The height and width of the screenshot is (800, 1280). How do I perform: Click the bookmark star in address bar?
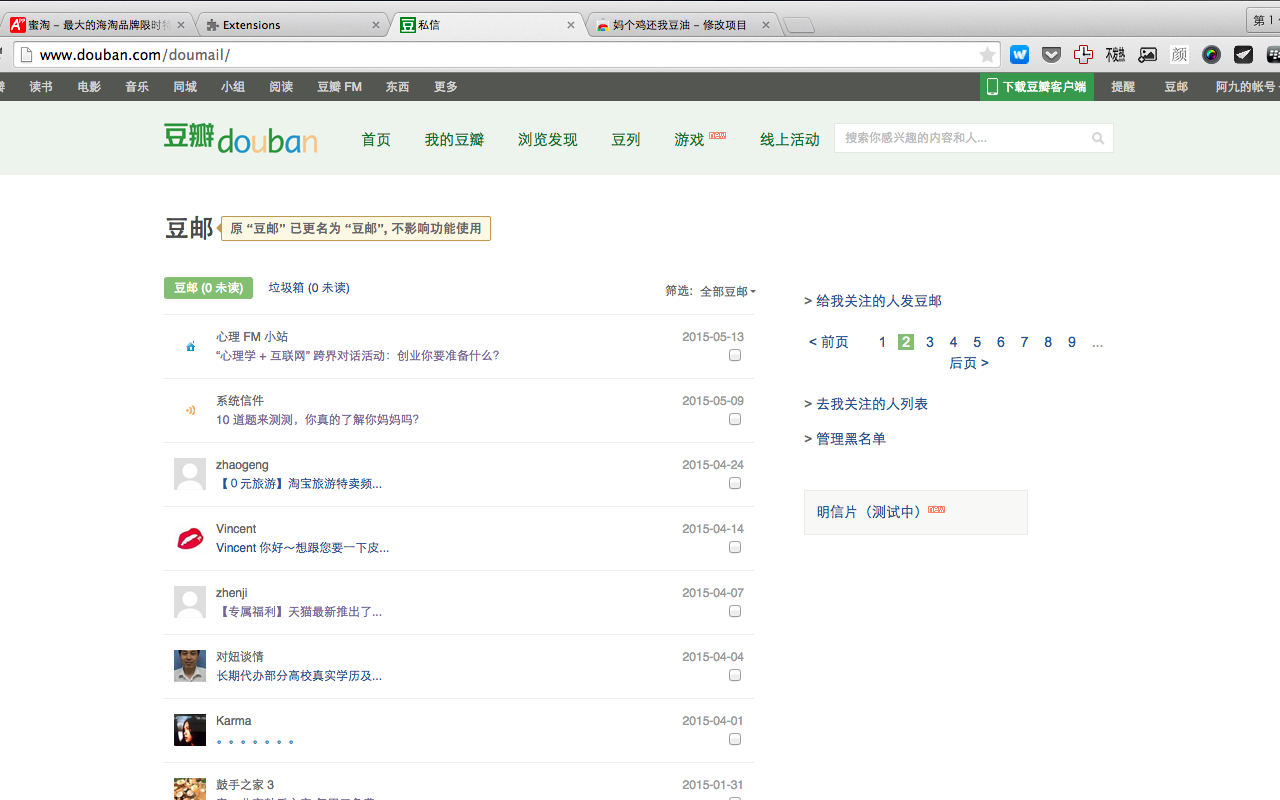(x=987, y=55)
